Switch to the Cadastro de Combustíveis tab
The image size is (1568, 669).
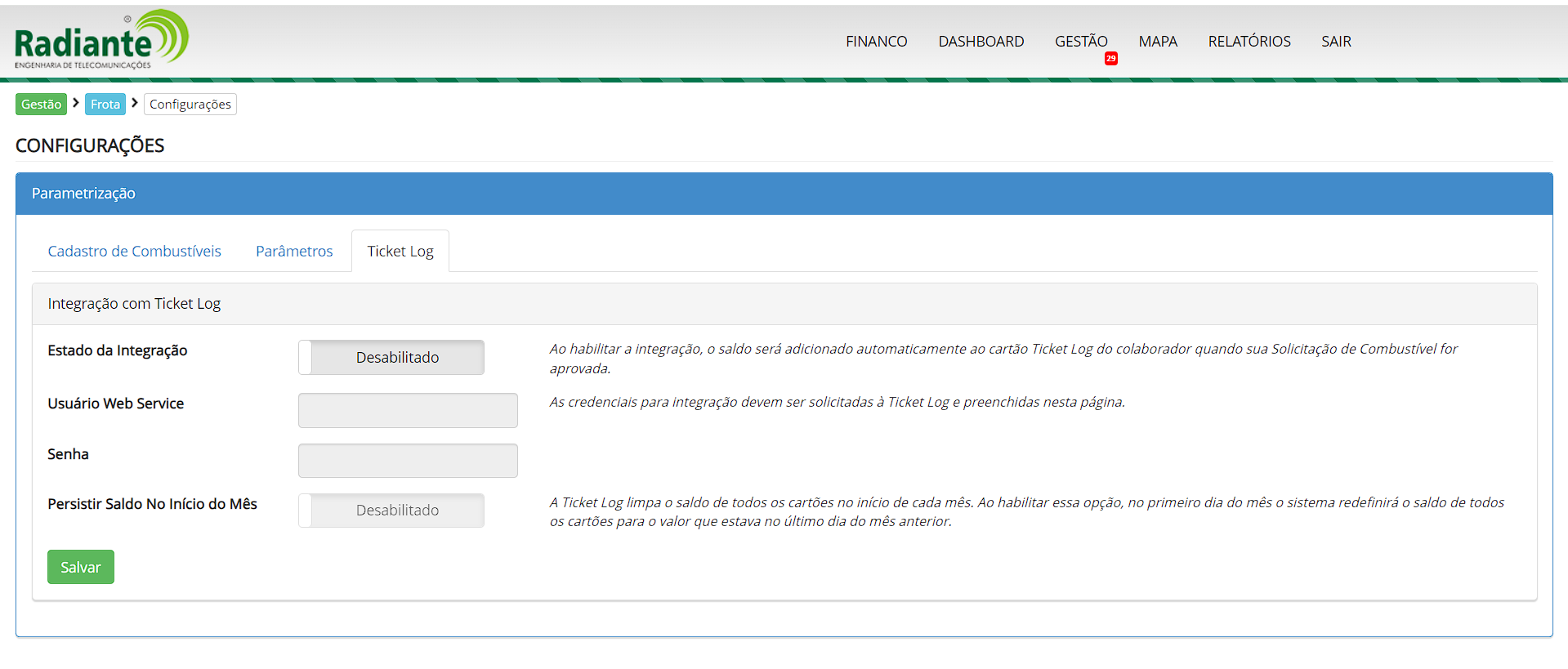(x=134, y=252)
